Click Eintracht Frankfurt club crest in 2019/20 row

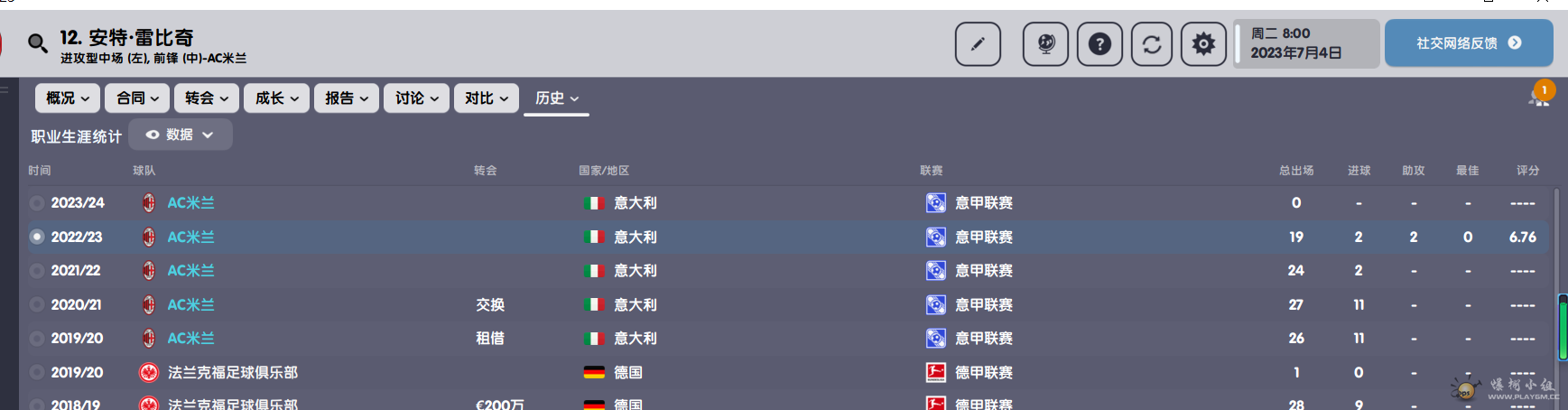[x=149, y=372]
